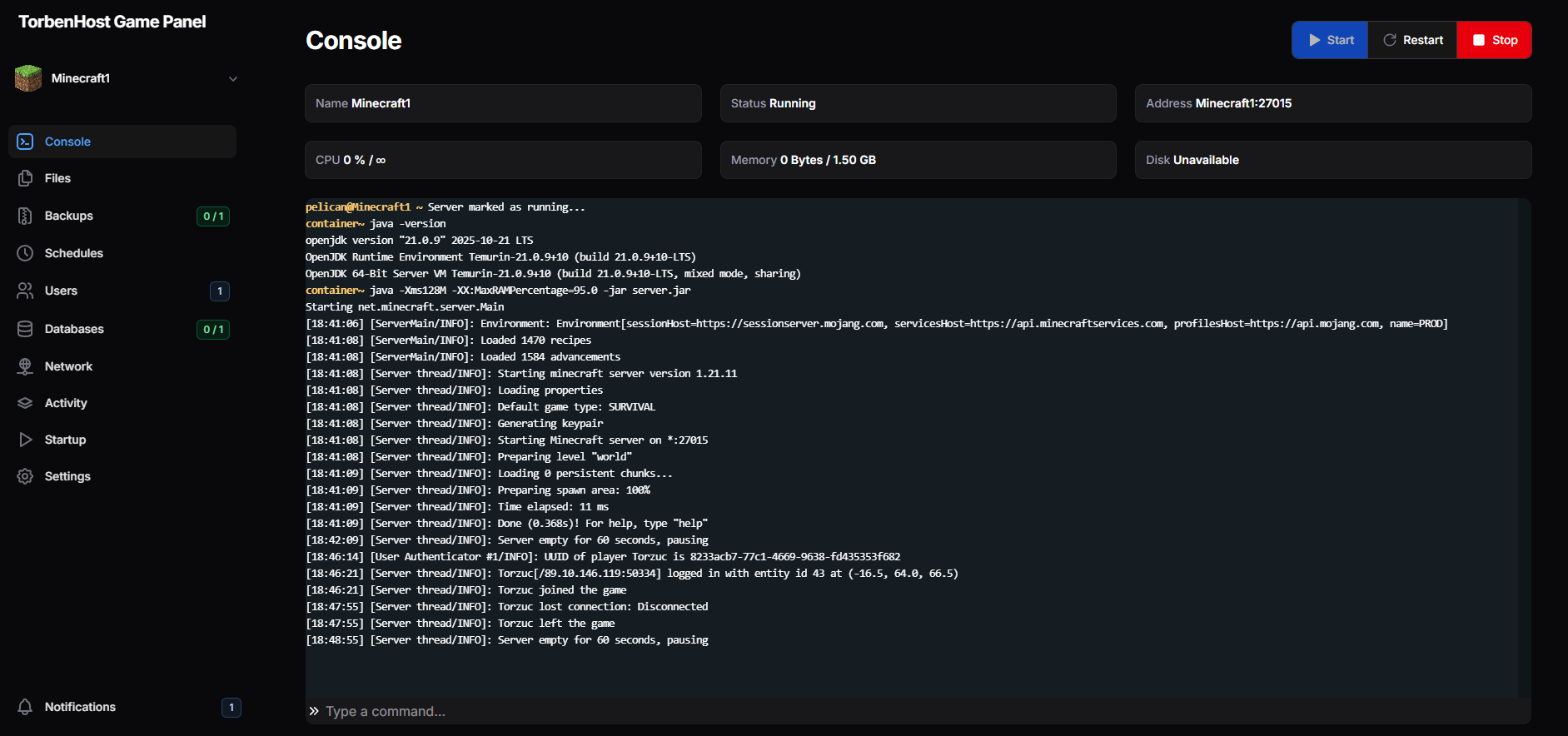Click the Type a command input field
Screen dimensions: 1568x736
(x=916, y=711)
